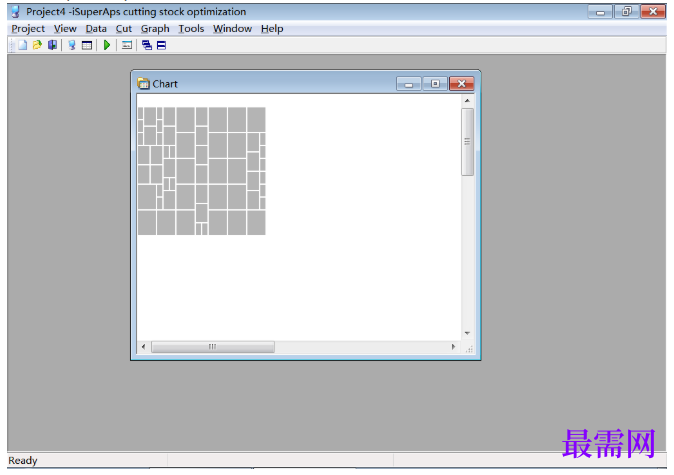The height and width of the screenshot is (475, 674).
Task: Click the small window view toolbar icon
Action: (127, 45)
